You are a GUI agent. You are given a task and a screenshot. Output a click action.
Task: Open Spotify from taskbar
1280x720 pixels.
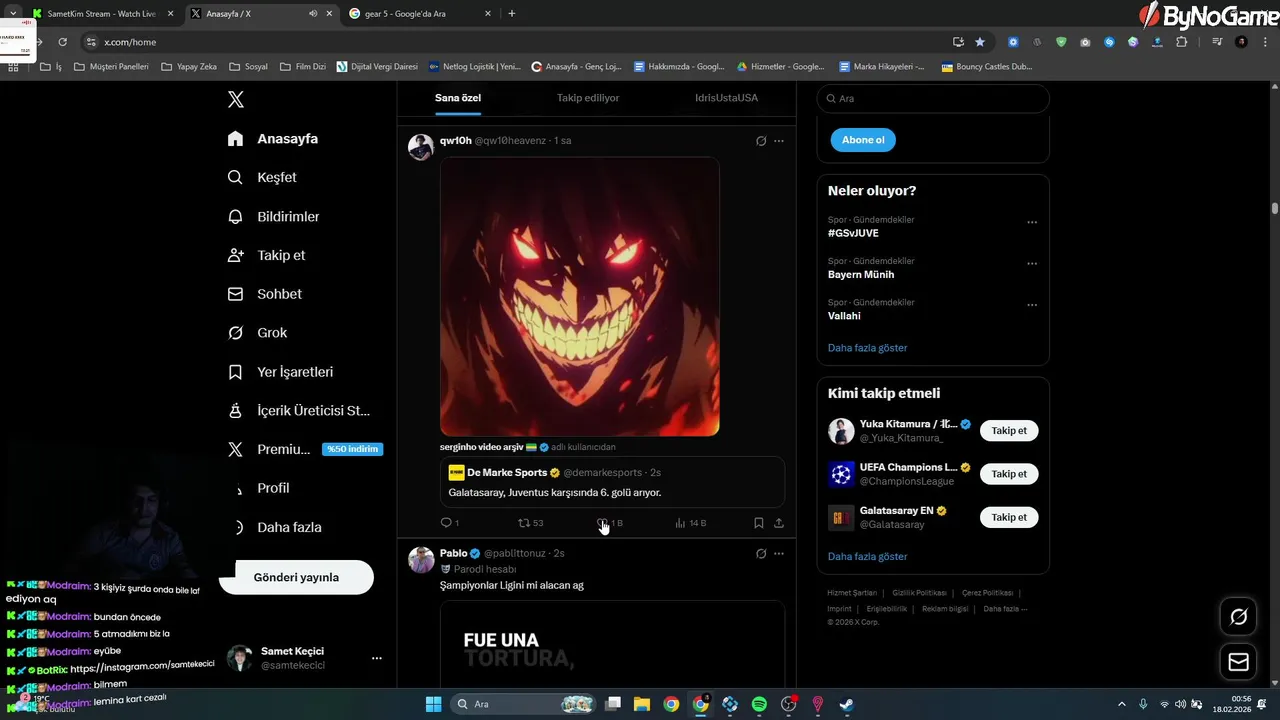759,704
